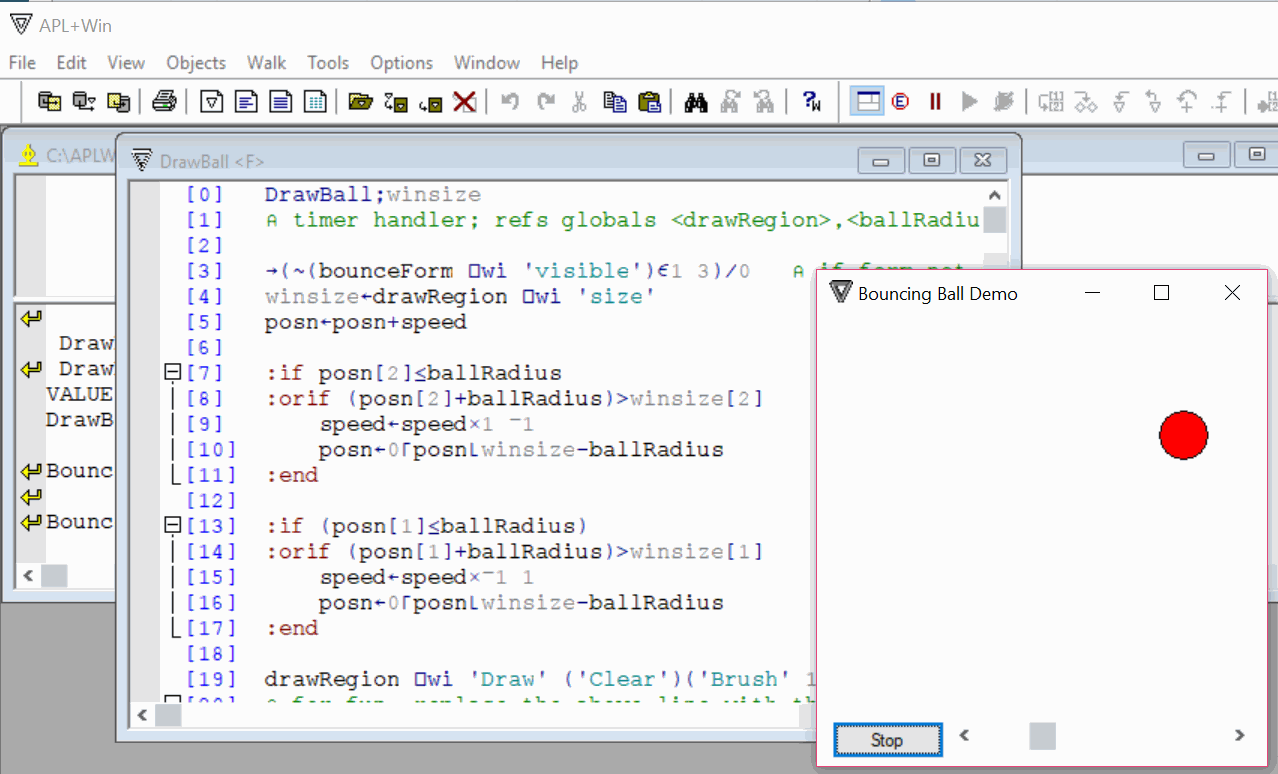Click the red bouncing ball

(1184, 435)
